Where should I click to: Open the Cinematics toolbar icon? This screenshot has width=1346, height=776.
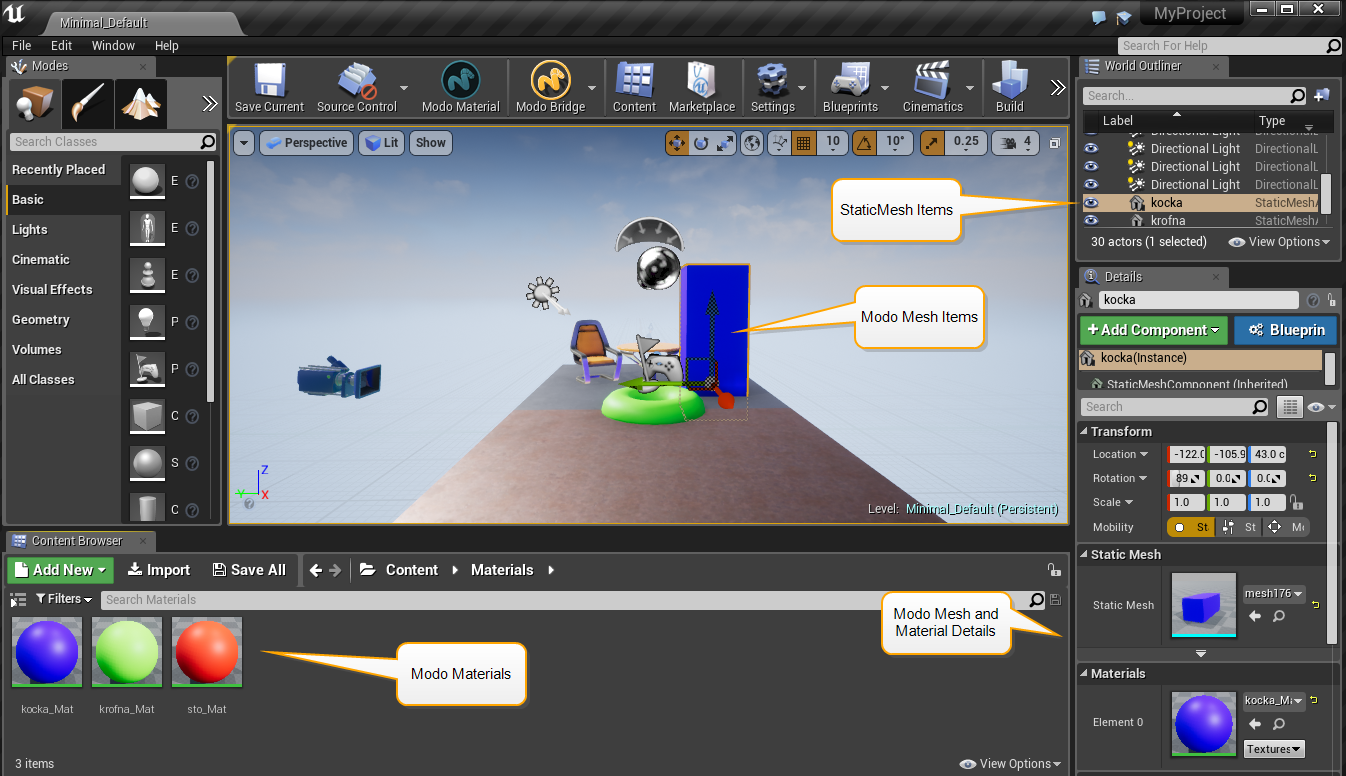(932, 87)
